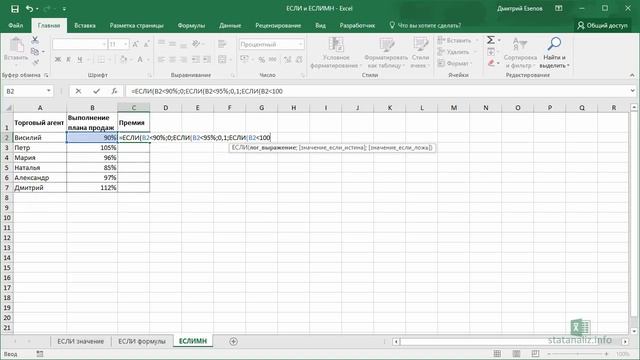Click Format Painter brush icon
The width and height of the screenshot is (640, 360).
click(35, 62)
